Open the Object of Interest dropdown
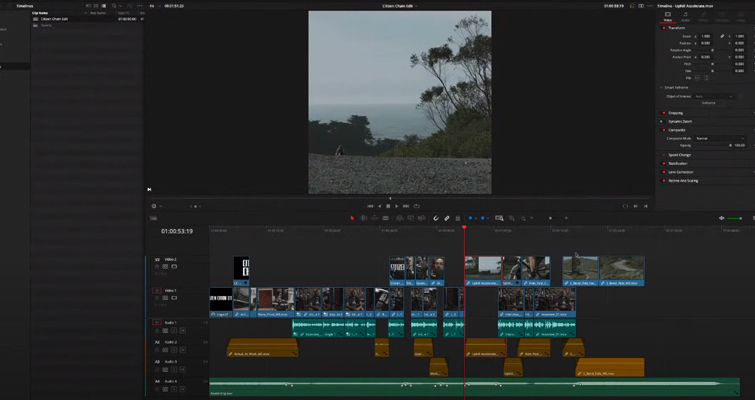 tap(714, 96)
